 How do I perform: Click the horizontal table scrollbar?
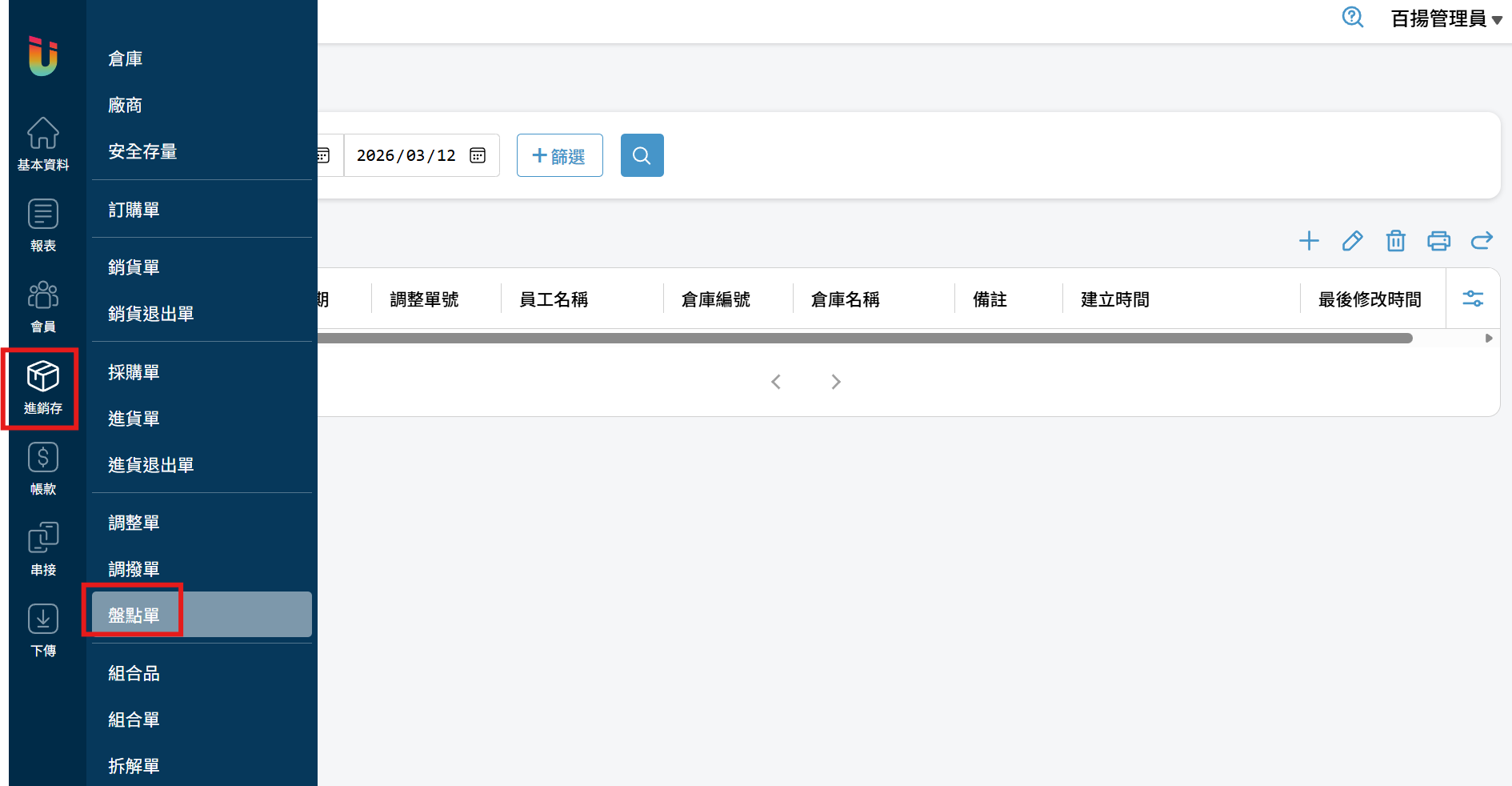coord(864,339)
